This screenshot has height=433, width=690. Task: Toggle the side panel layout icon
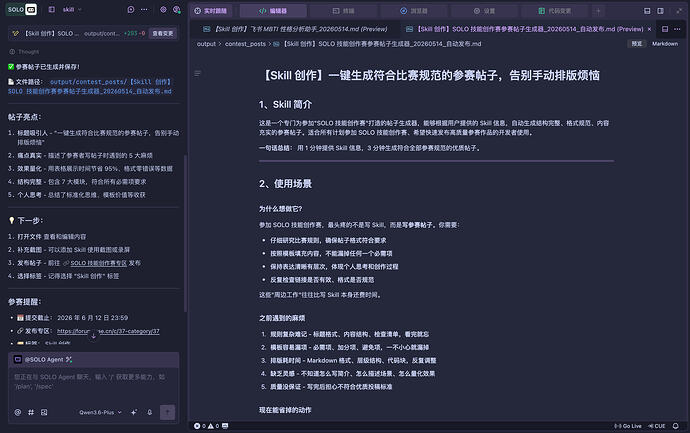pos(661,11)
